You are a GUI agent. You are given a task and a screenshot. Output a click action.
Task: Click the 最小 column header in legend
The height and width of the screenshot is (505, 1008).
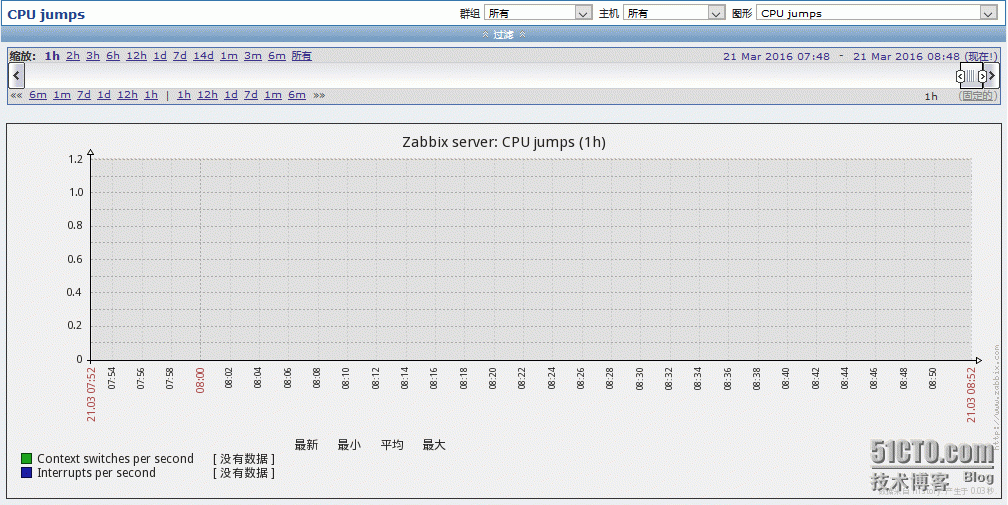[349, 445]
